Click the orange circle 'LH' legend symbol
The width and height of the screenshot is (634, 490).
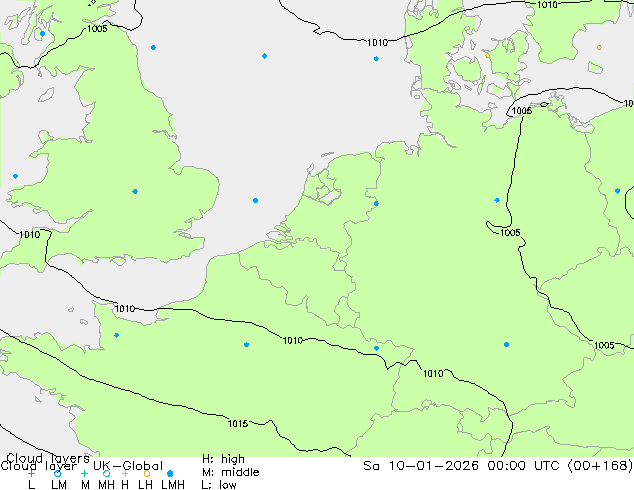147,473
